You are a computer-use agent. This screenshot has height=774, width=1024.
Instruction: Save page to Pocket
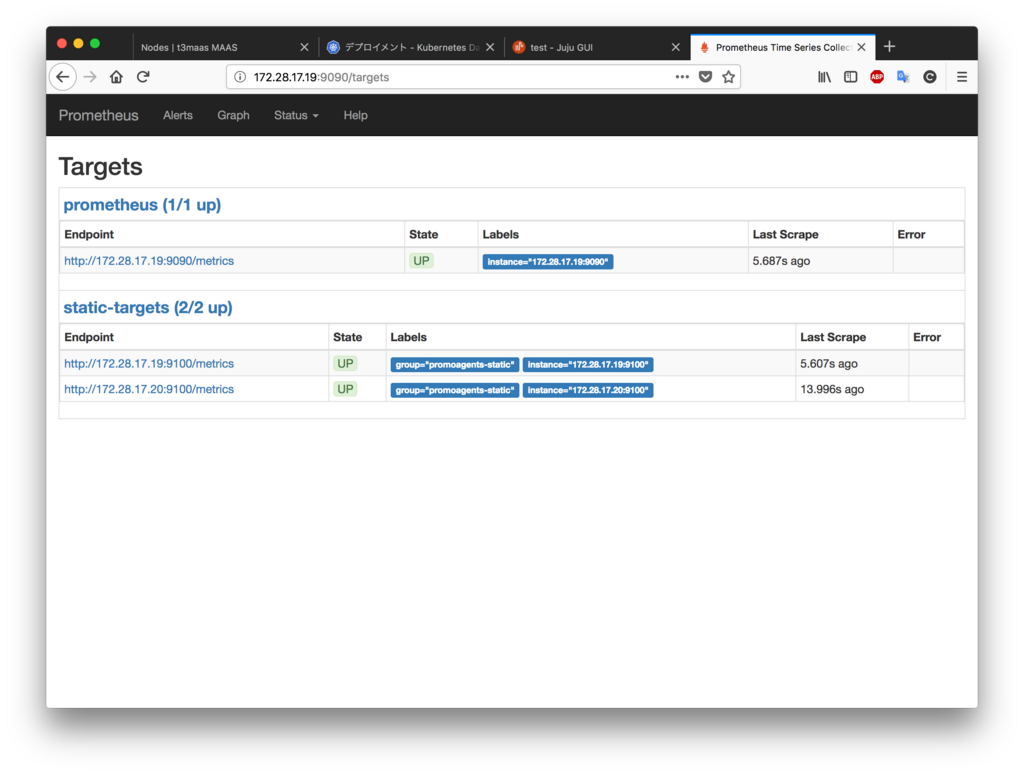point(705,77)
